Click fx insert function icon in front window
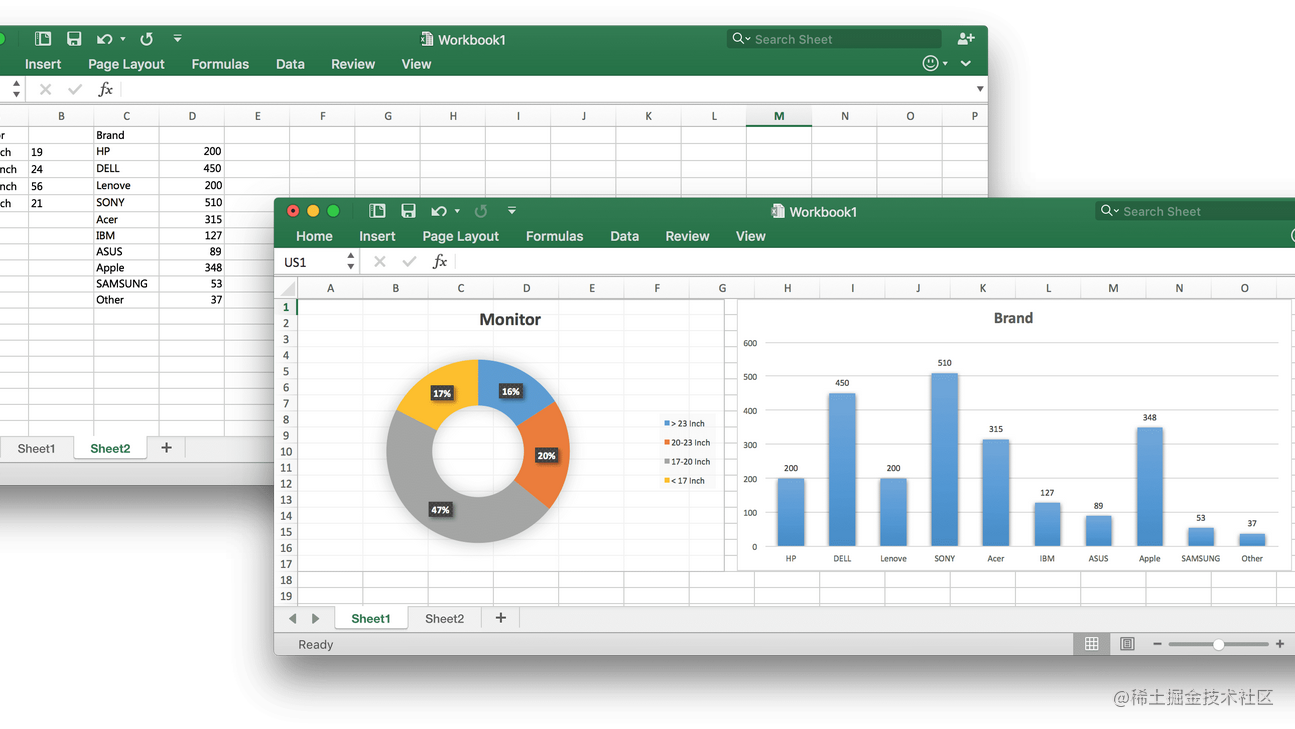The image size is (1295, 729). (x=439, y=262)
